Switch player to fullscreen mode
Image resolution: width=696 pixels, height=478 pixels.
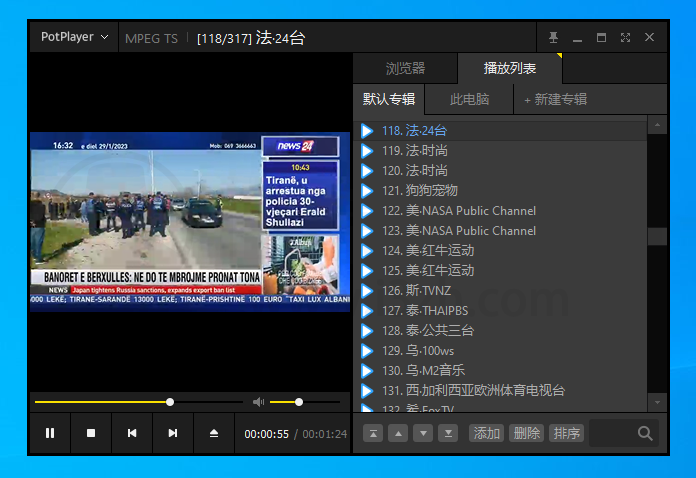[x=625, y=37]
